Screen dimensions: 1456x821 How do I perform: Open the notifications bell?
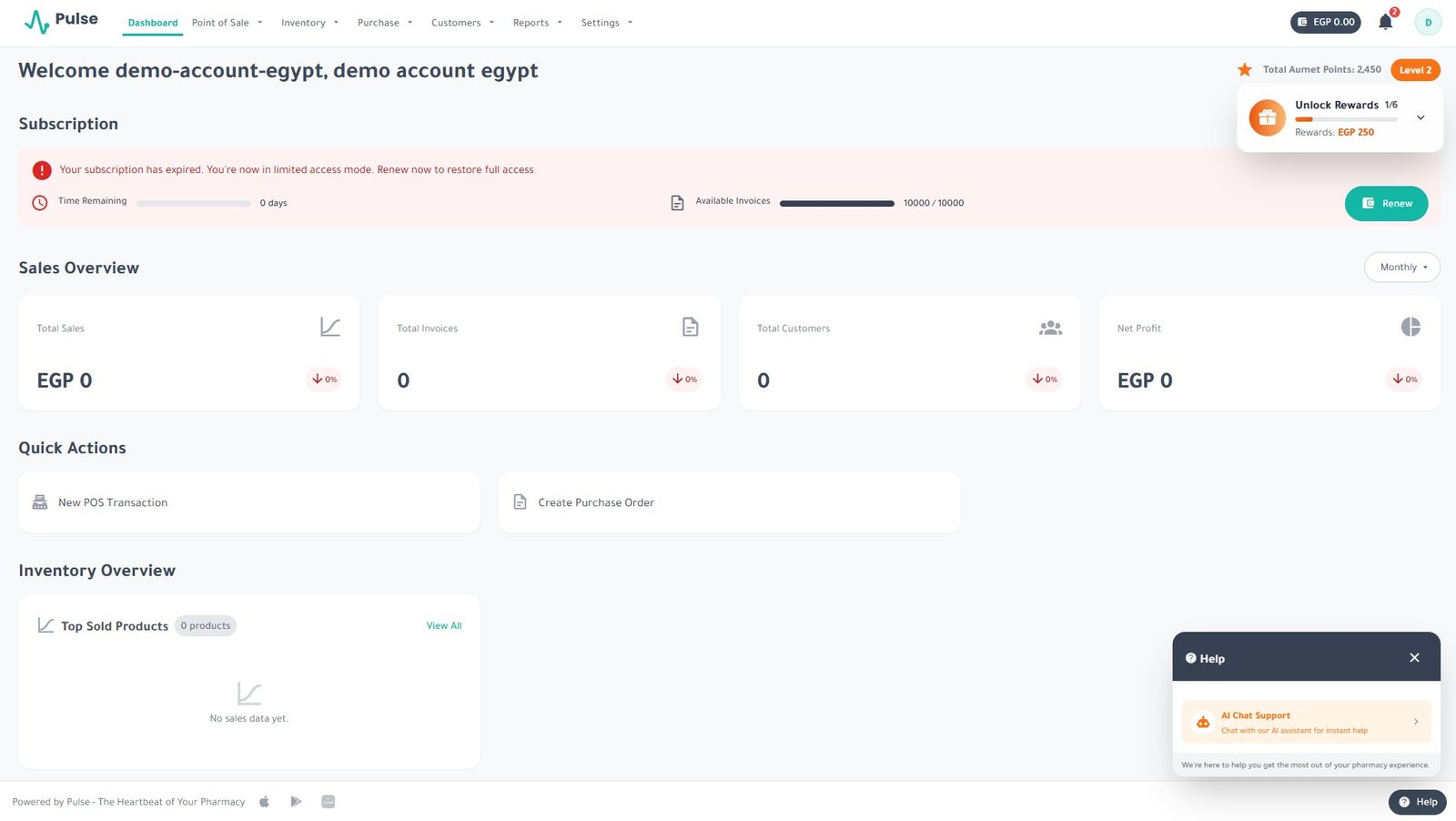tap(1385, 23)
